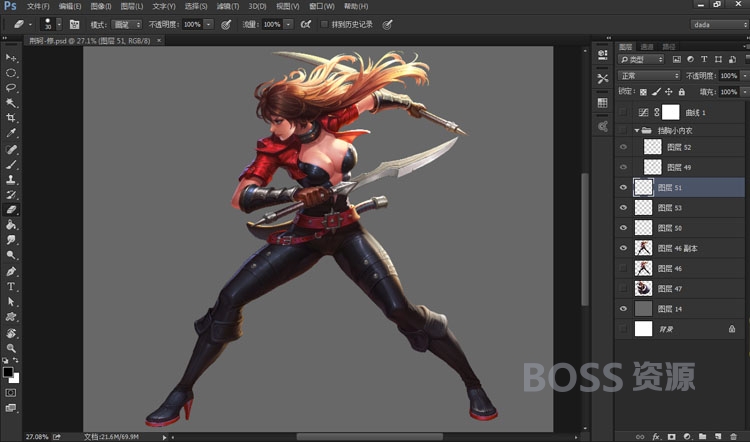Close the psd document tab
Image resolution: width=750 pixels, height=442 pixels.
[159, 41]
